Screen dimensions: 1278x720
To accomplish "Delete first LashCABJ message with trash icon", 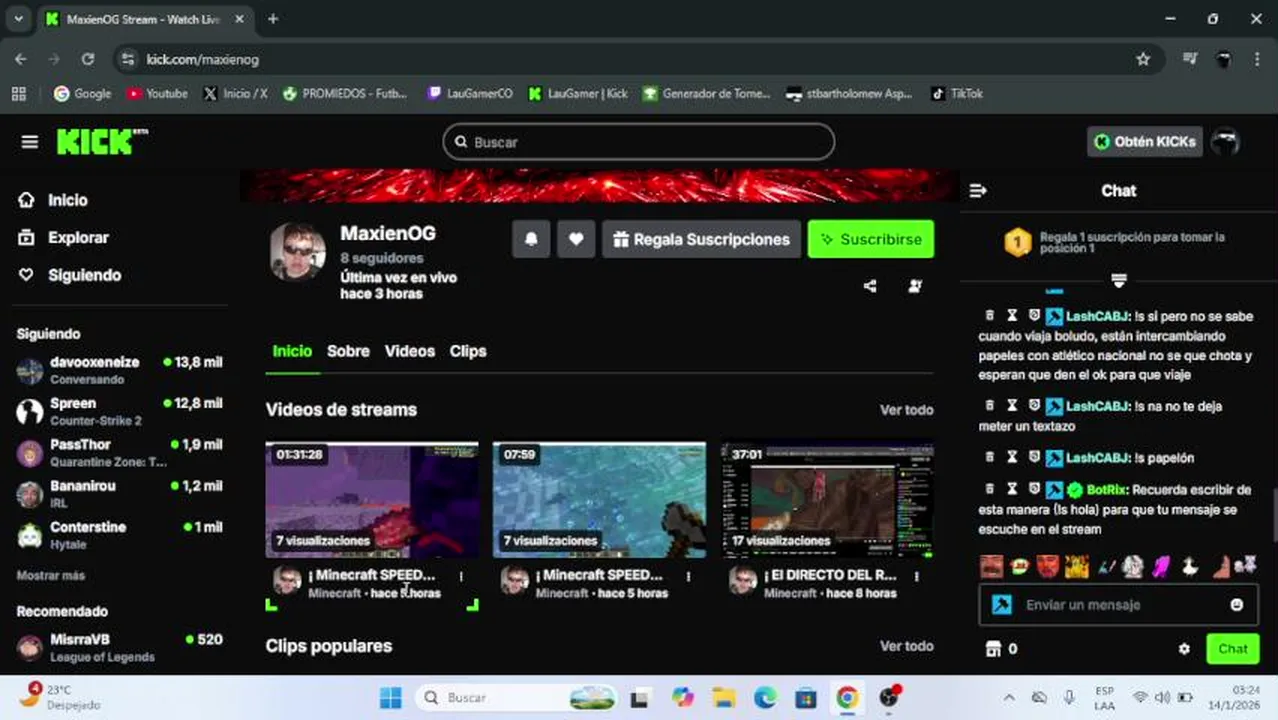I will [x=990, y=316].
